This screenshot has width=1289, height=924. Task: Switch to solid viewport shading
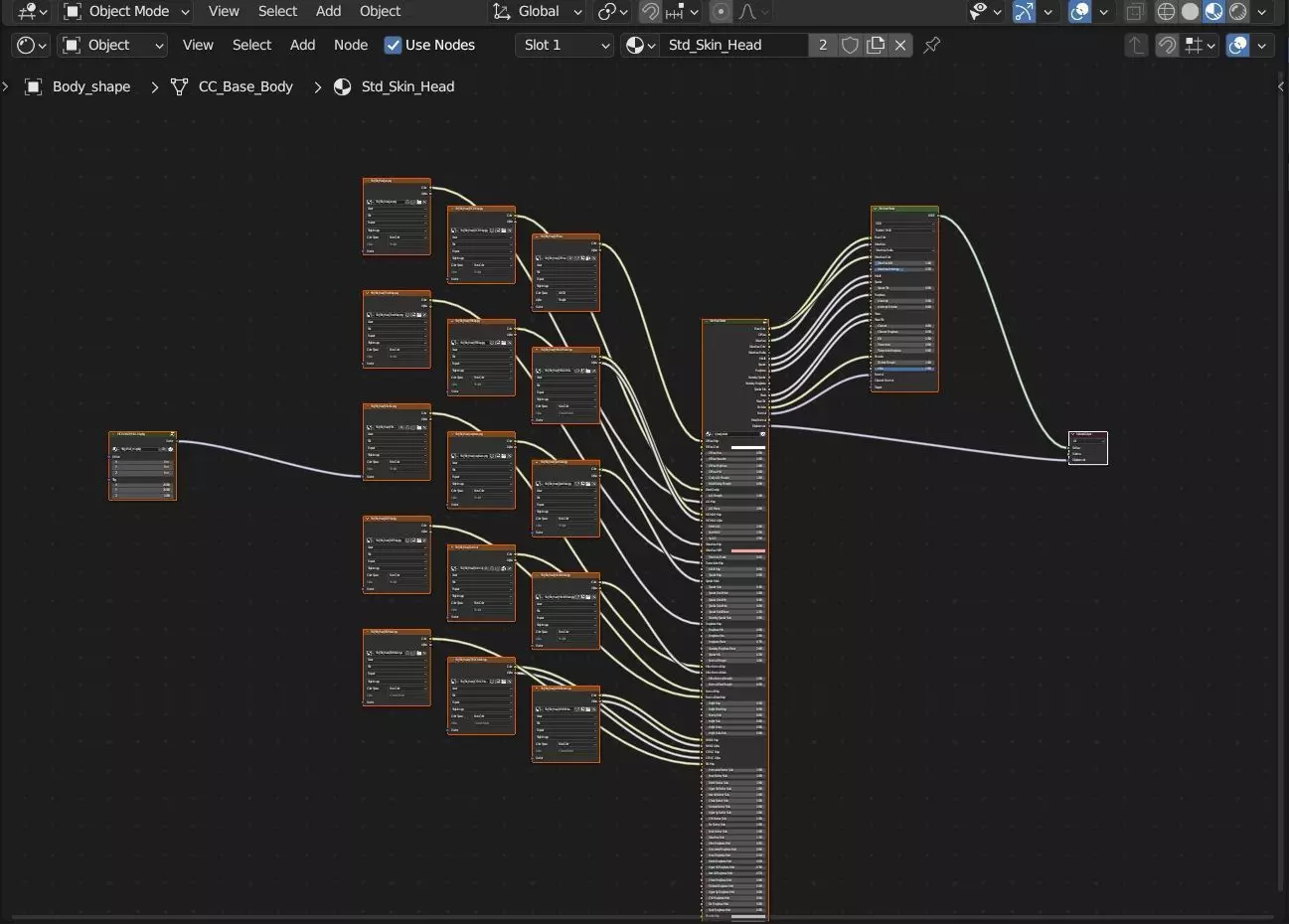point(1190,11)
